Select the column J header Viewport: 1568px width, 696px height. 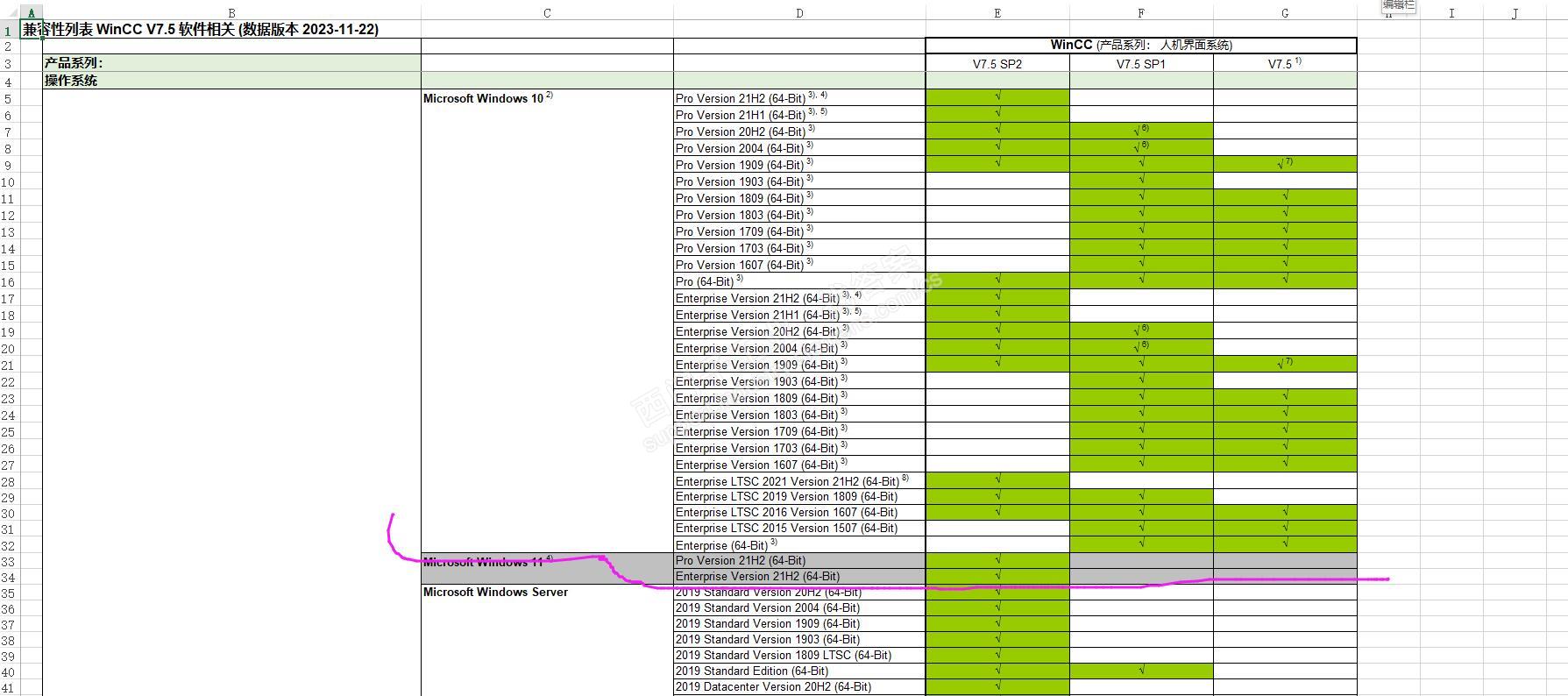coord(1515,13)
